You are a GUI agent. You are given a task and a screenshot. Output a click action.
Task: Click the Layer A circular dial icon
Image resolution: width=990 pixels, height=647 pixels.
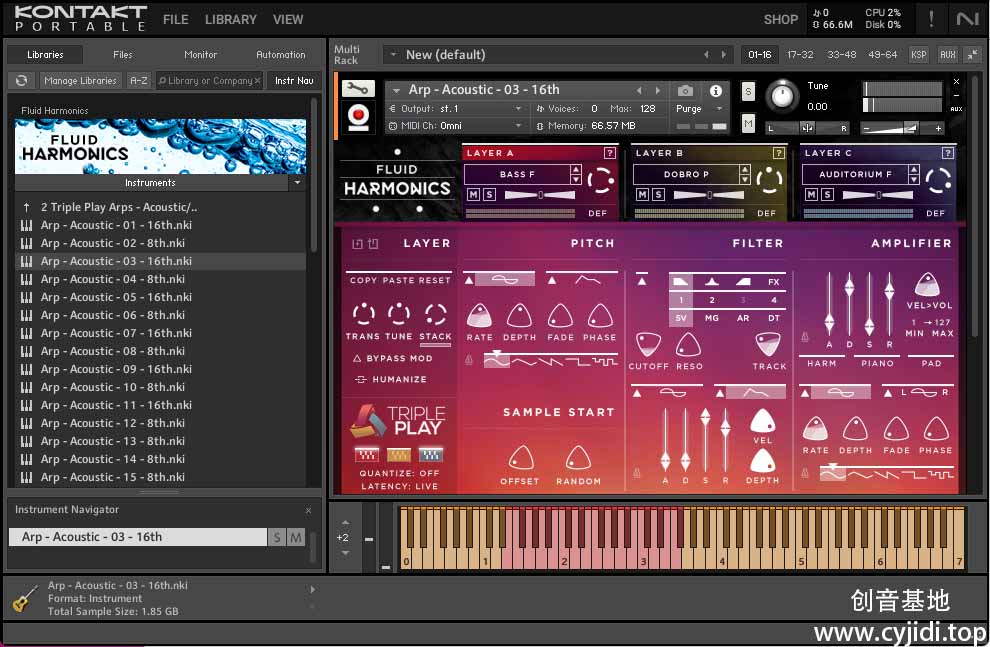tap(600, 181)
